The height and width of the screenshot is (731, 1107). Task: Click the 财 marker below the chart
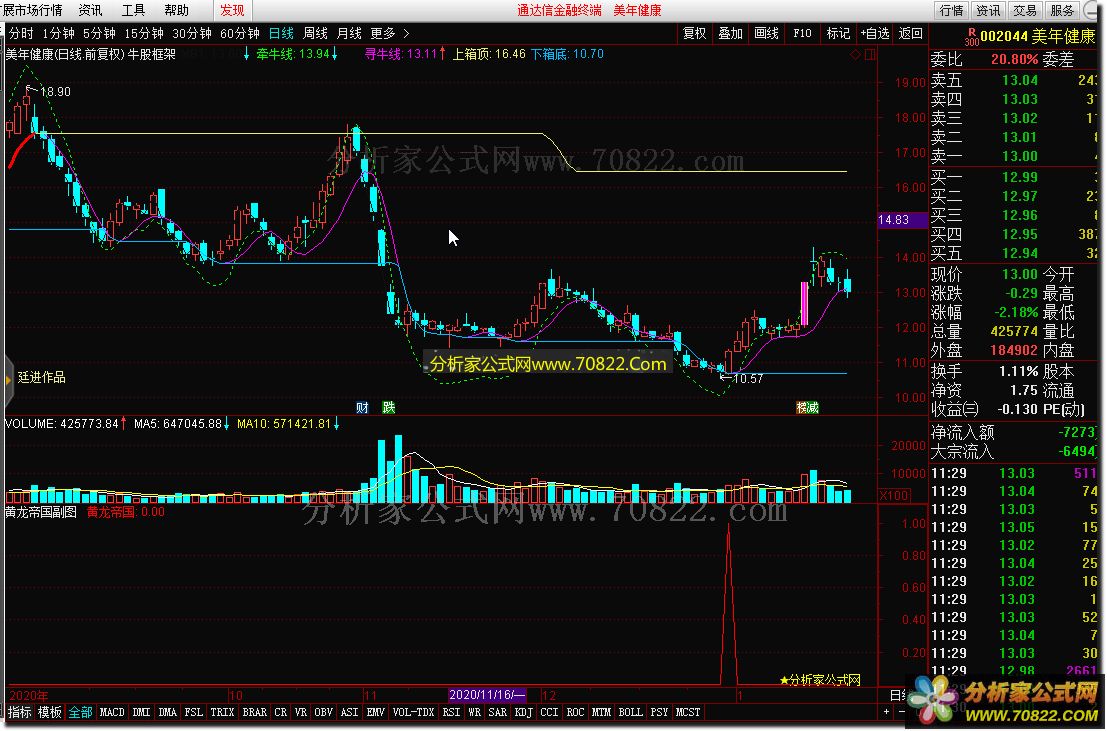362,408
